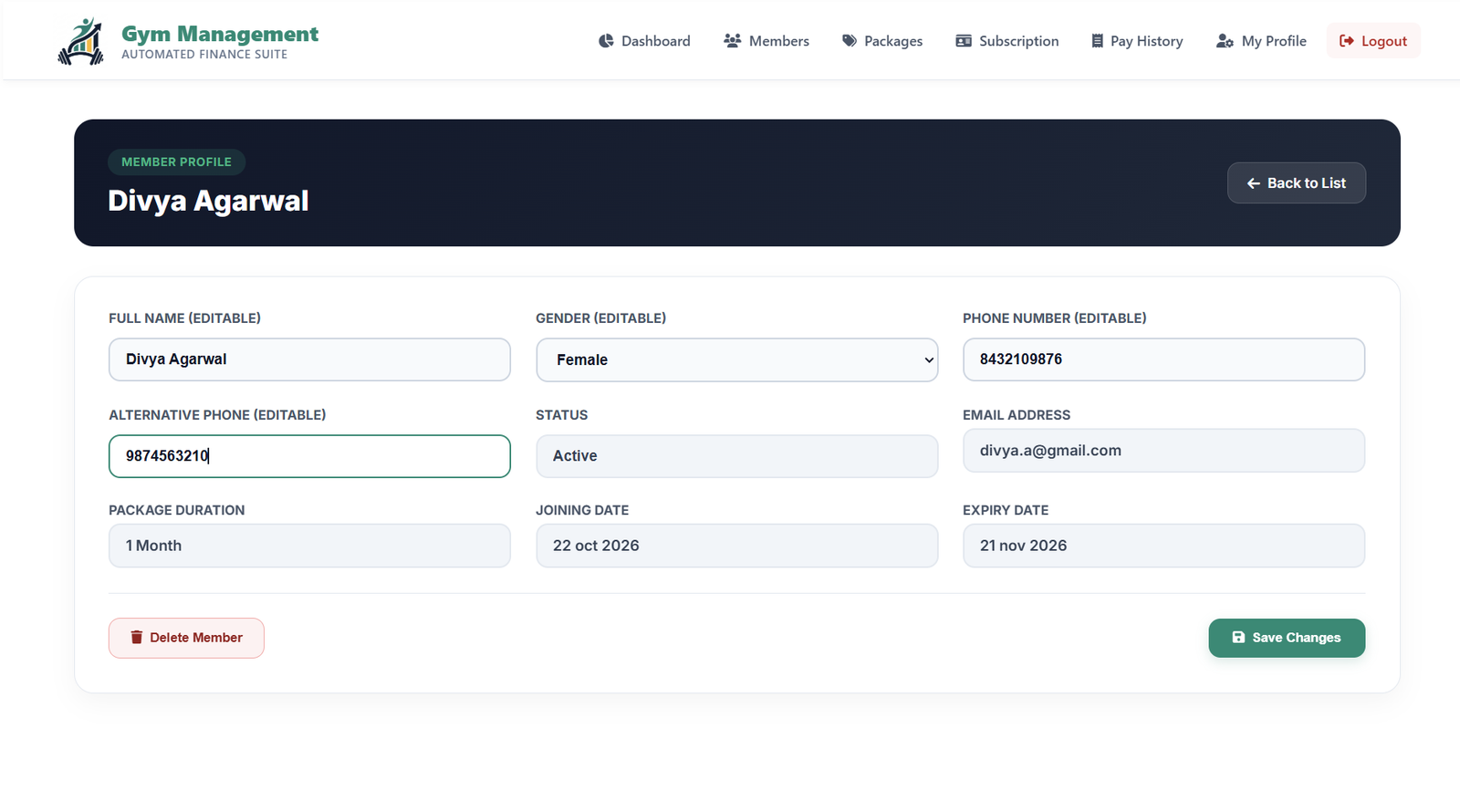Open My Profile nav item
Screen dimensions: 1460x812
tap(1261, 41)
